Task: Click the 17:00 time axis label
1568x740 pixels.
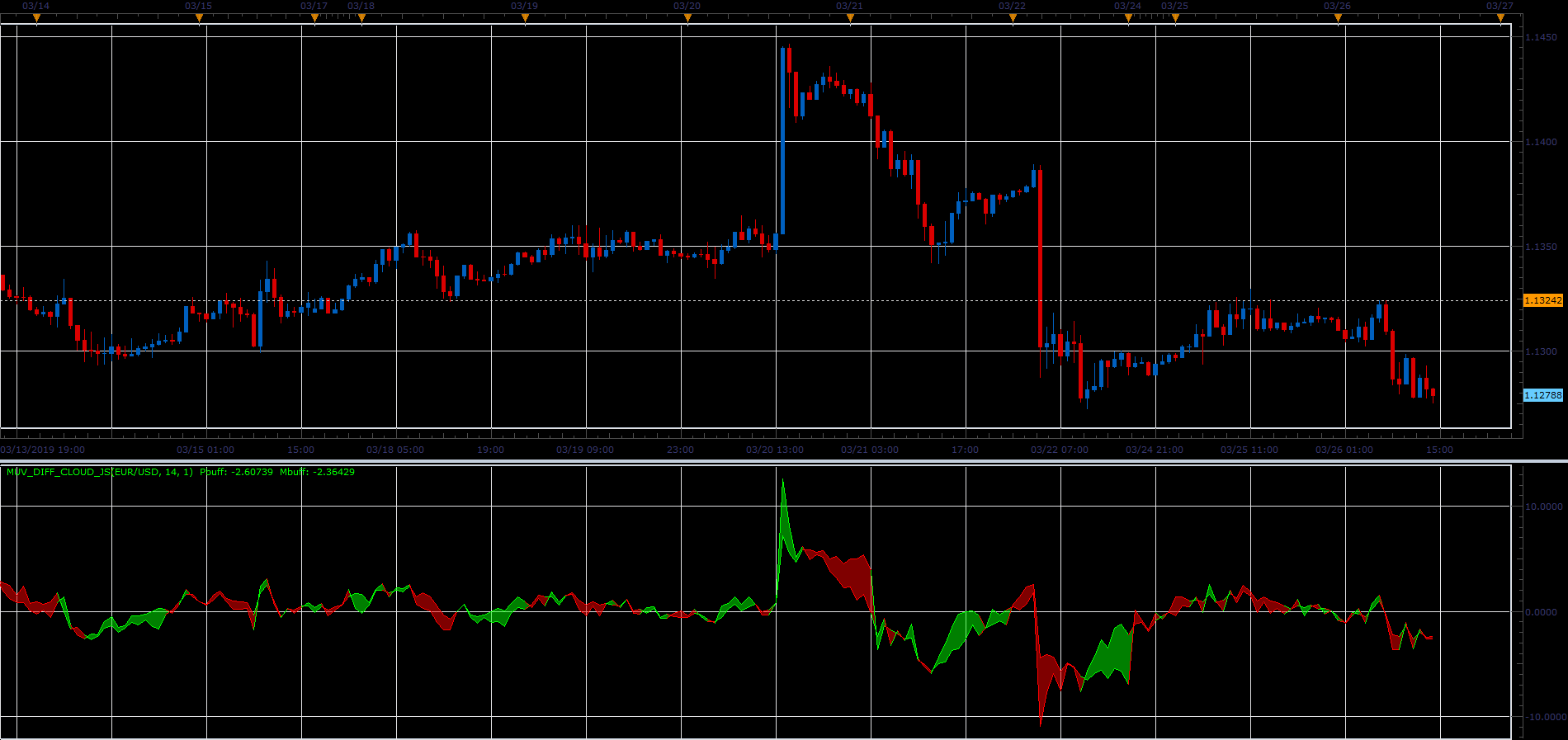Action: point(965,450)
